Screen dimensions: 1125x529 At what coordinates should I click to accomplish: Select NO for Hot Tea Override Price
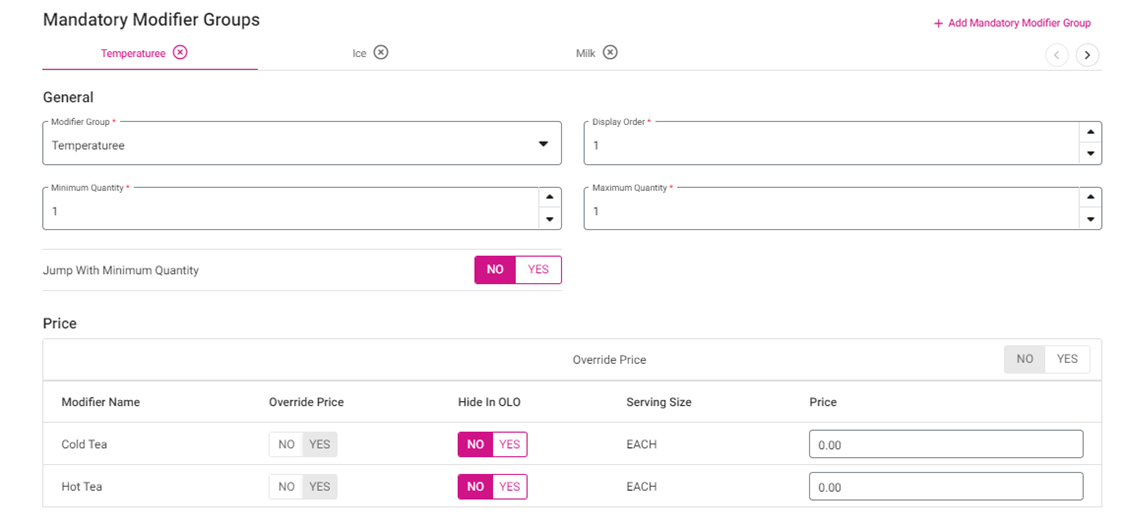286,487
